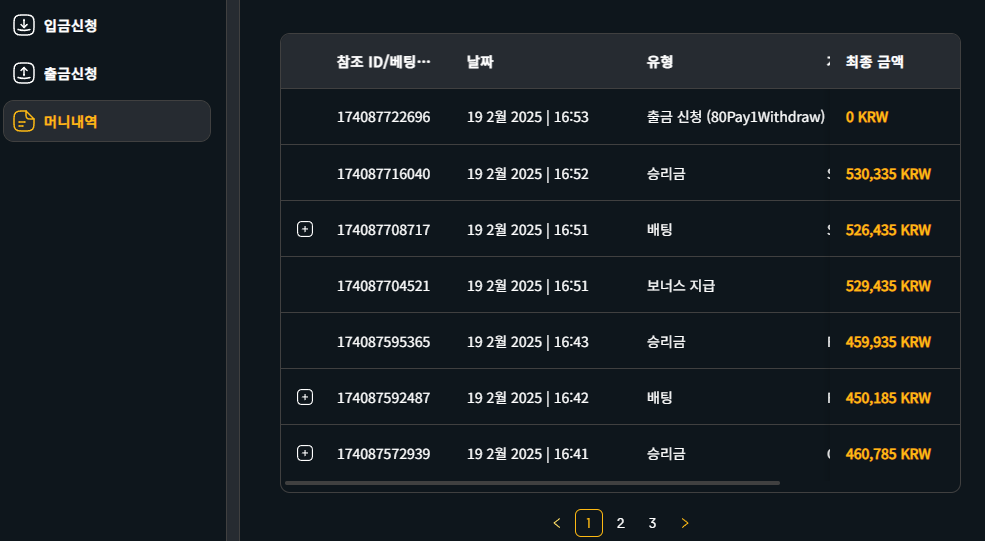This screenshot has height=541, width=985.
Task: Click the 출금신청 withdraw icon
Action: [24, 73]
